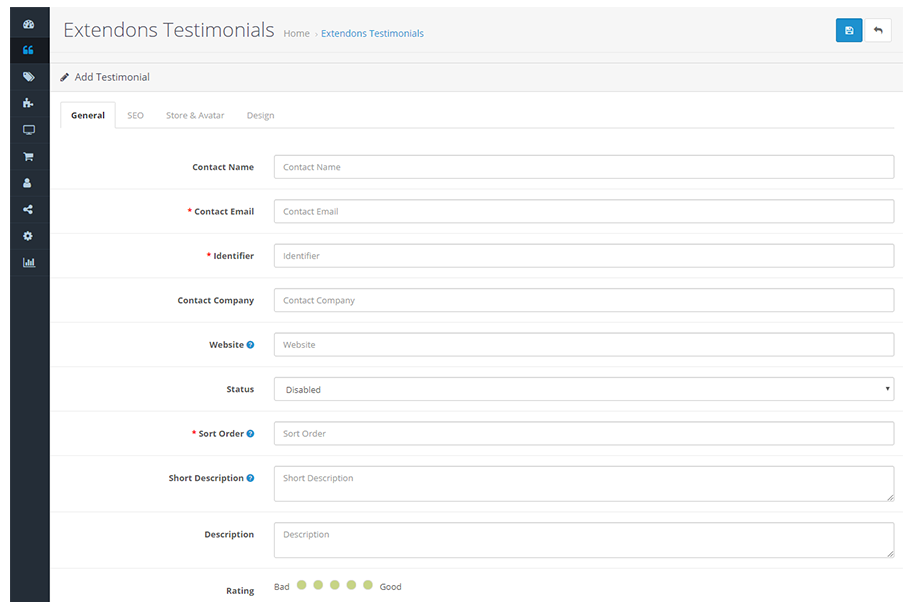Click pencil icon beside Add Testimonial
Screen dimensions: 915x607
coord(64,77)
